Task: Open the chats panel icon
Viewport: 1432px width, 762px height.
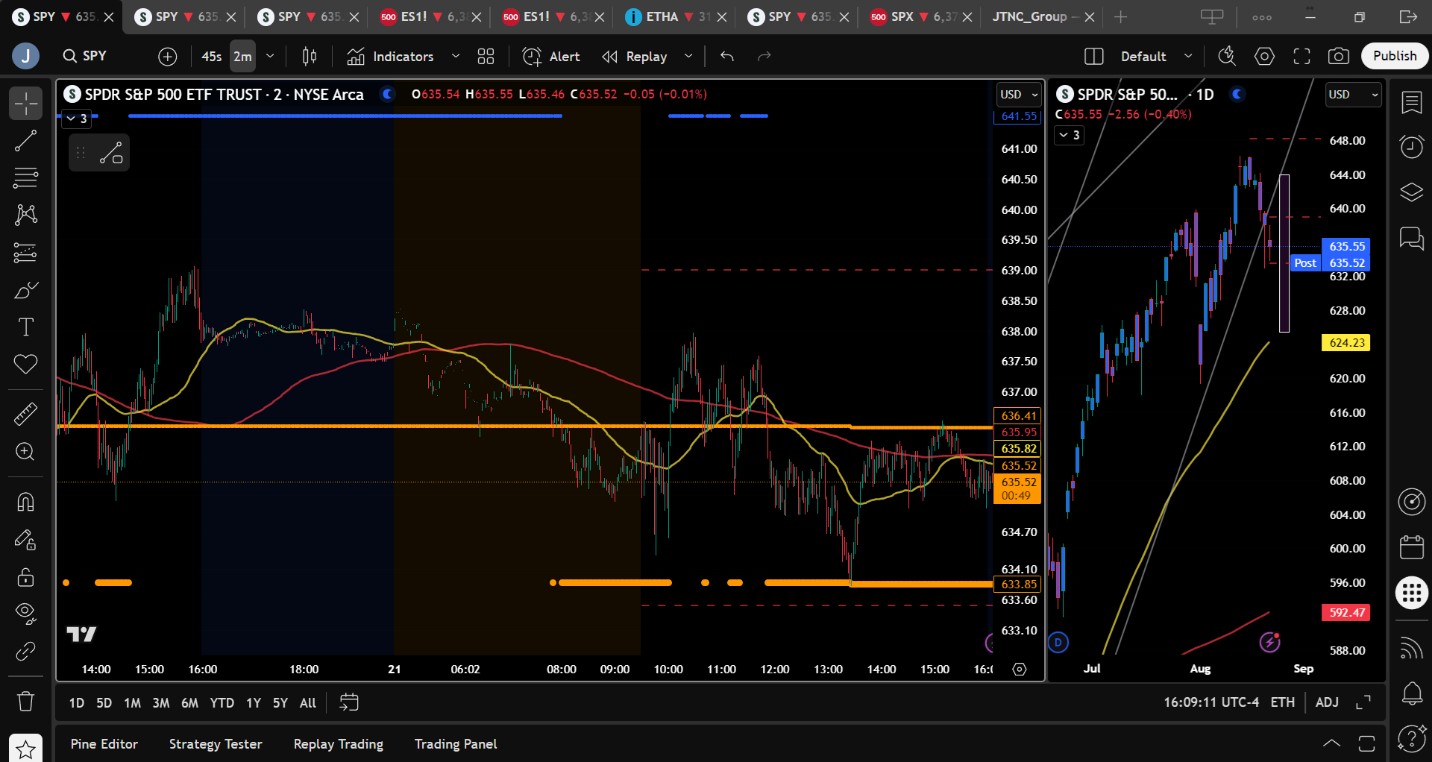Action: (1411, 238)
